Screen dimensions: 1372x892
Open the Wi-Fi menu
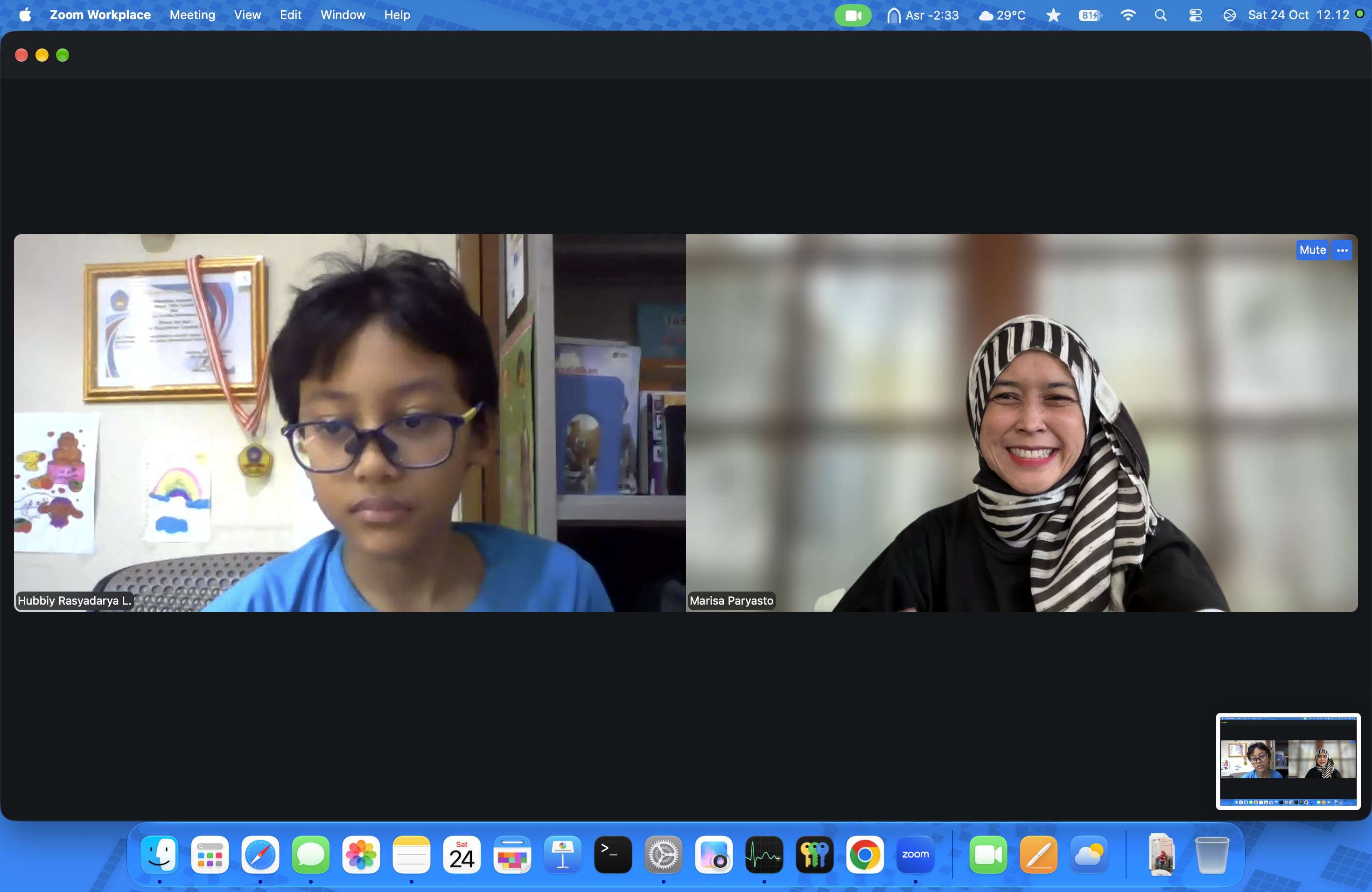(x=1127, y=15)
